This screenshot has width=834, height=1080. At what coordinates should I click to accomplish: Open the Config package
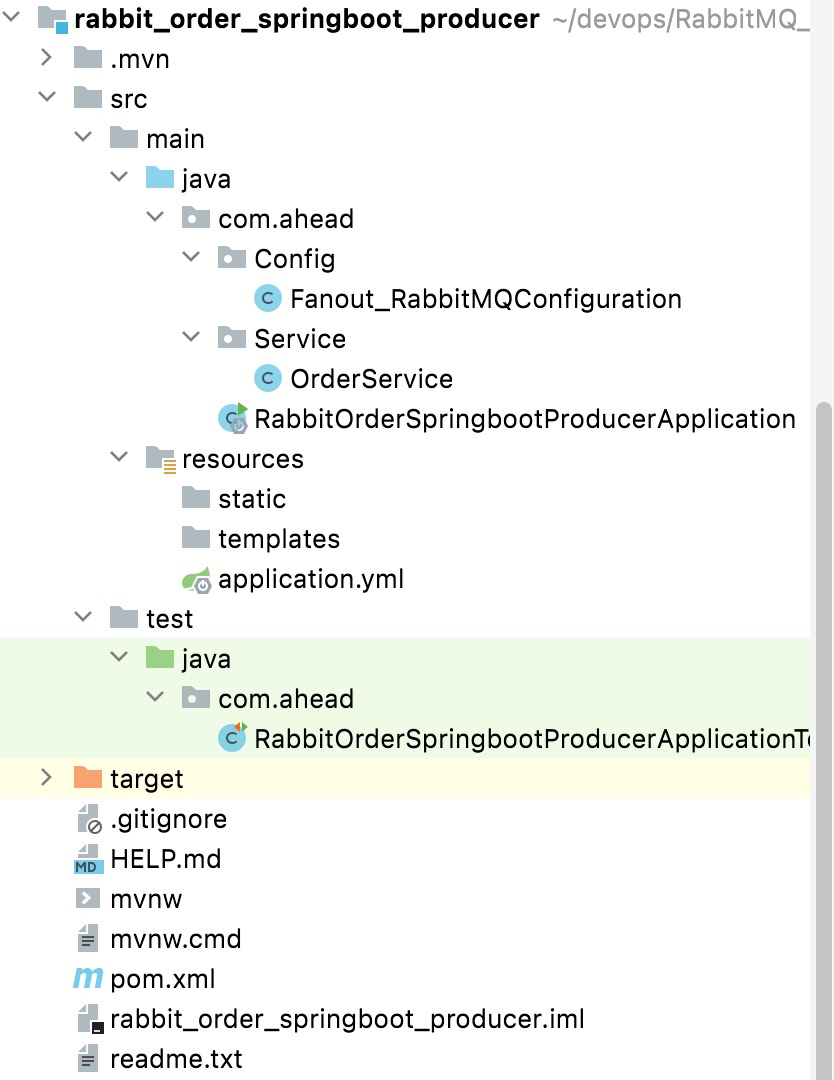294,258
